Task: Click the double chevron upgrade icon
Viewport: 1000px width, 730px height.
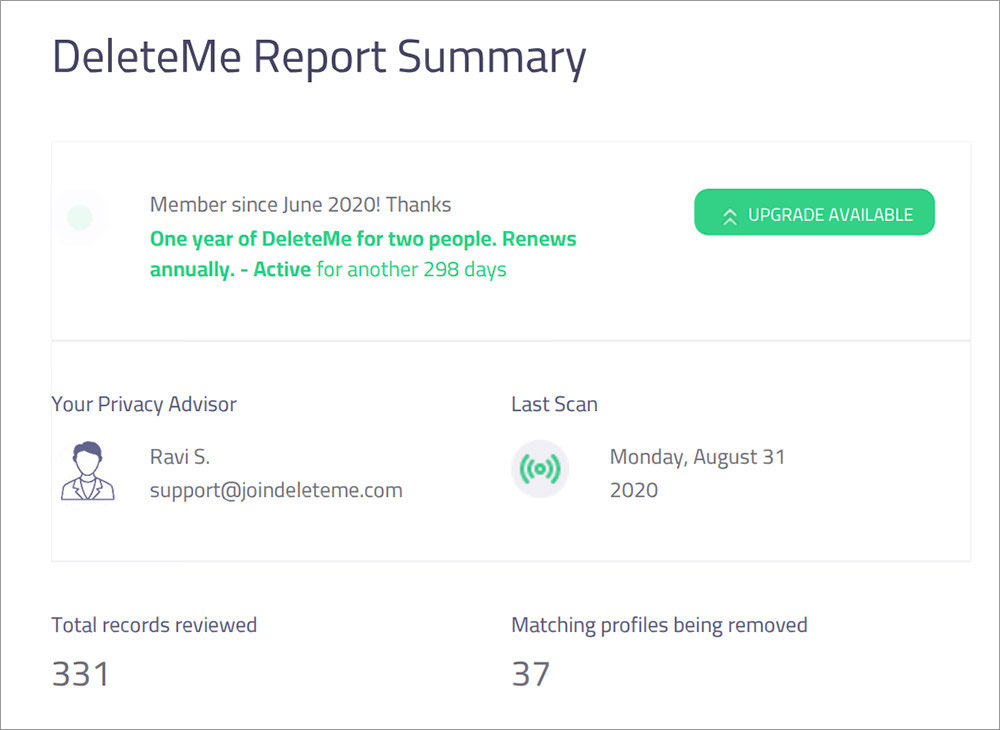Action: 730,217
